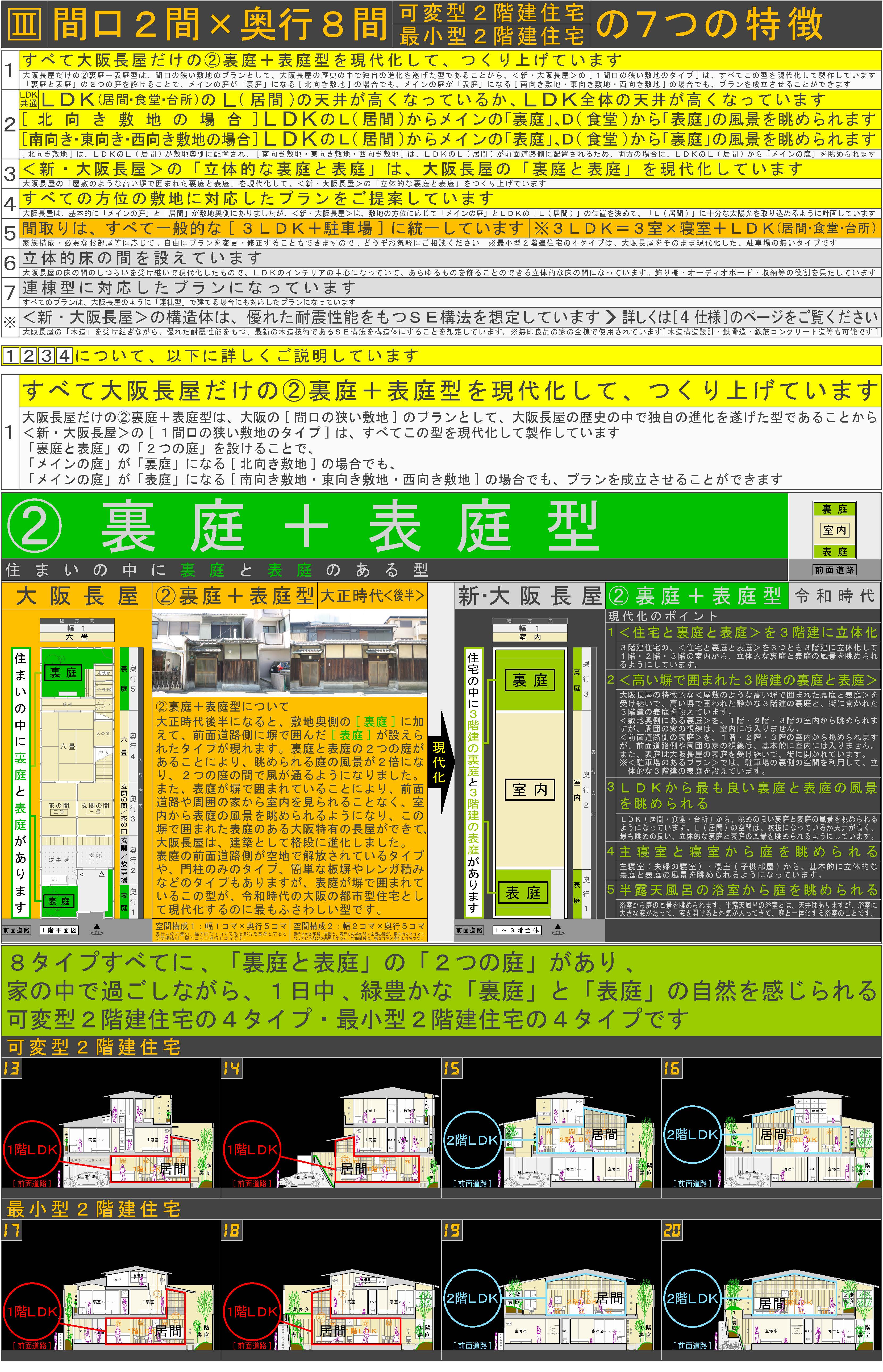The image size is (883, 1372).
Task: Click the blue 2階LDK circle in section 19
Action: pos(472,1298)
